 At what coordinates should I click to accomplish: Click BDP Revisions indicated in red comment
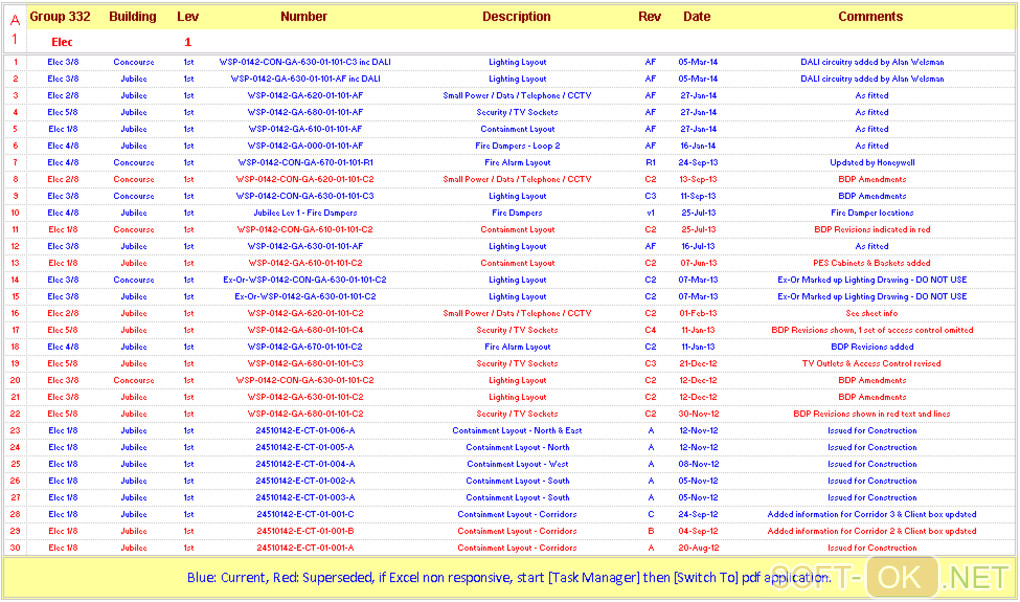(x=872, y=230)
